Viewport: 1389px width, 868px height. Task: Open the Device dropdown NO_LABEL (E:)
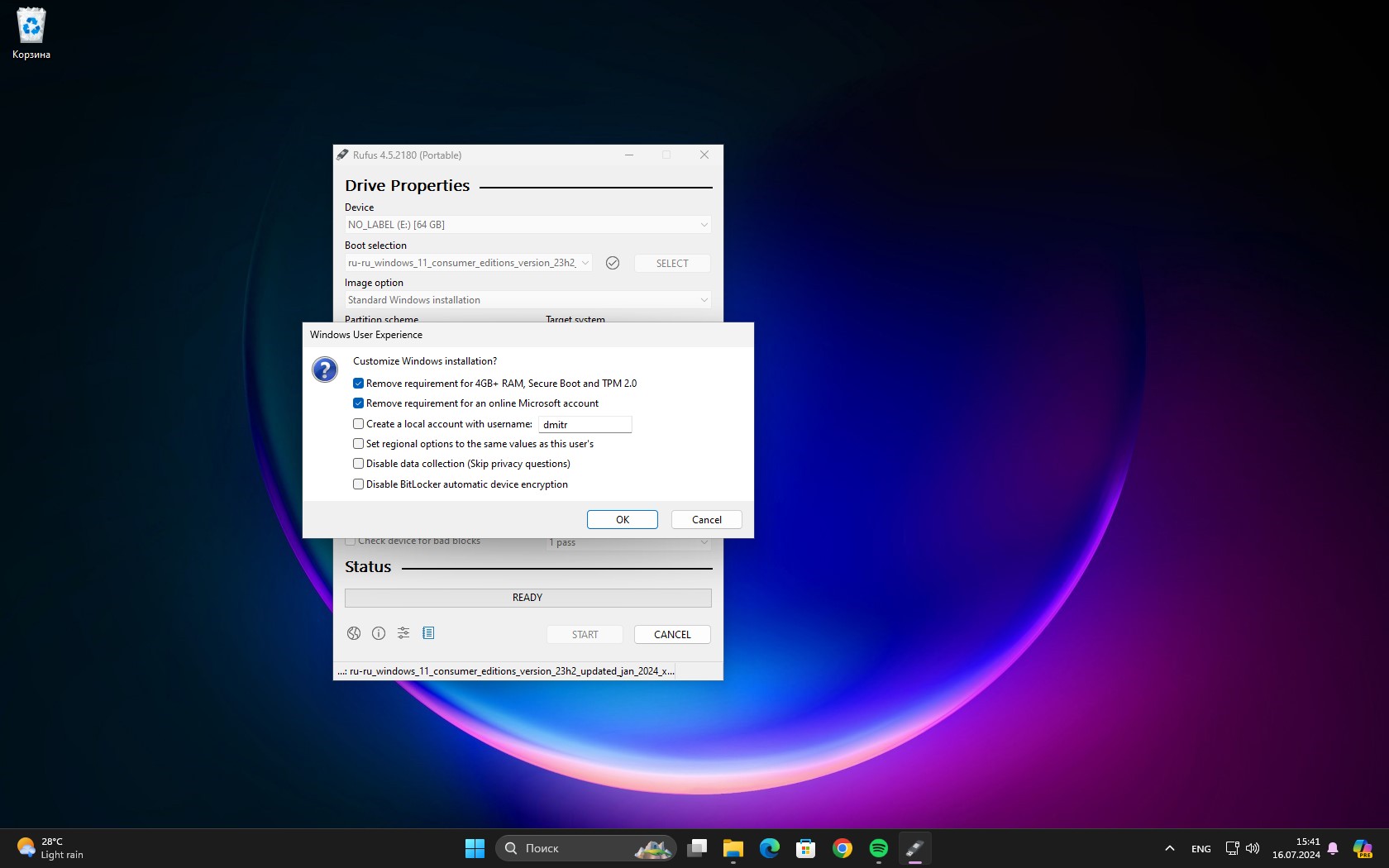pos(527,225)
